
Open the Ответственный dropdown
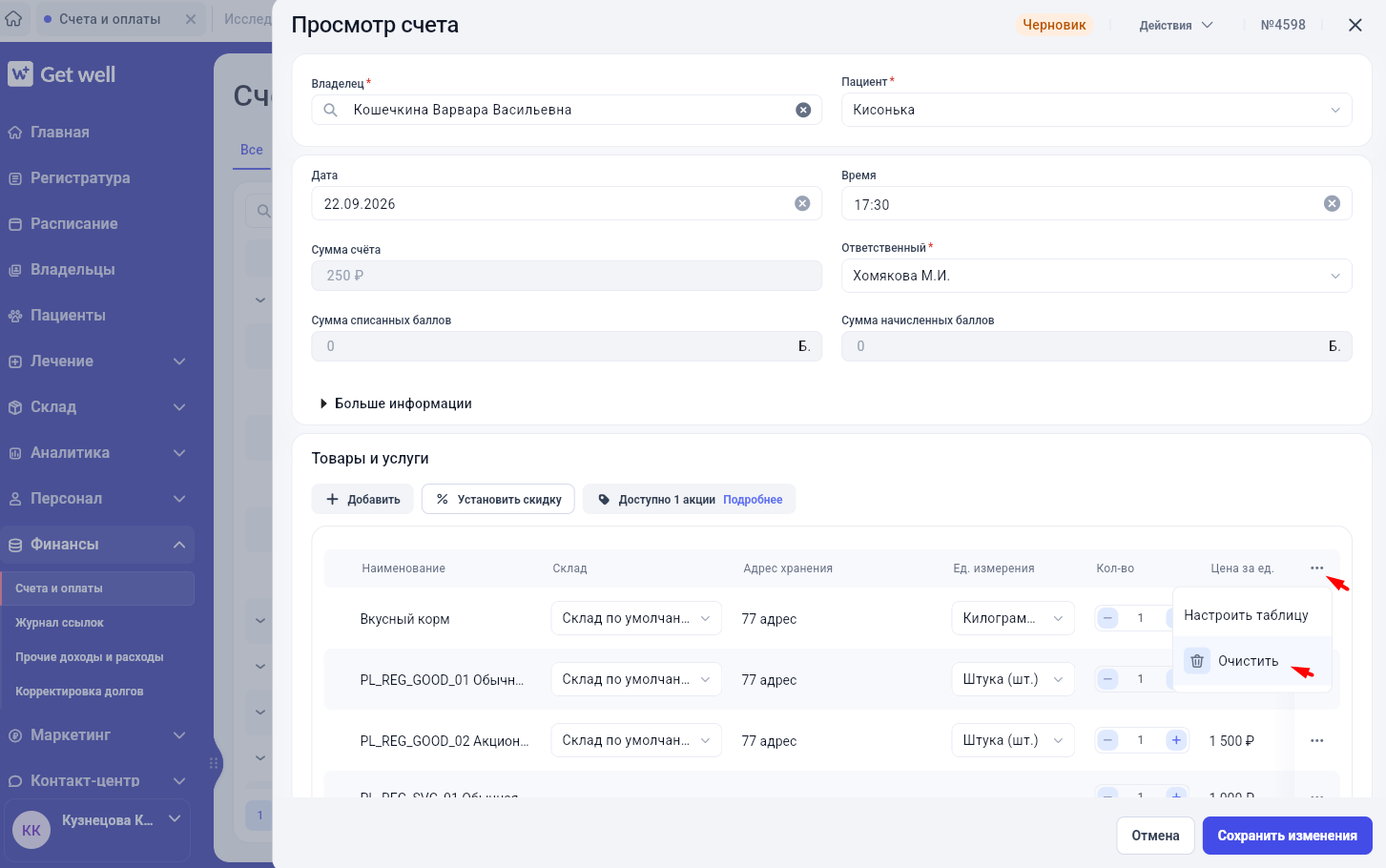coord(1096,276)
